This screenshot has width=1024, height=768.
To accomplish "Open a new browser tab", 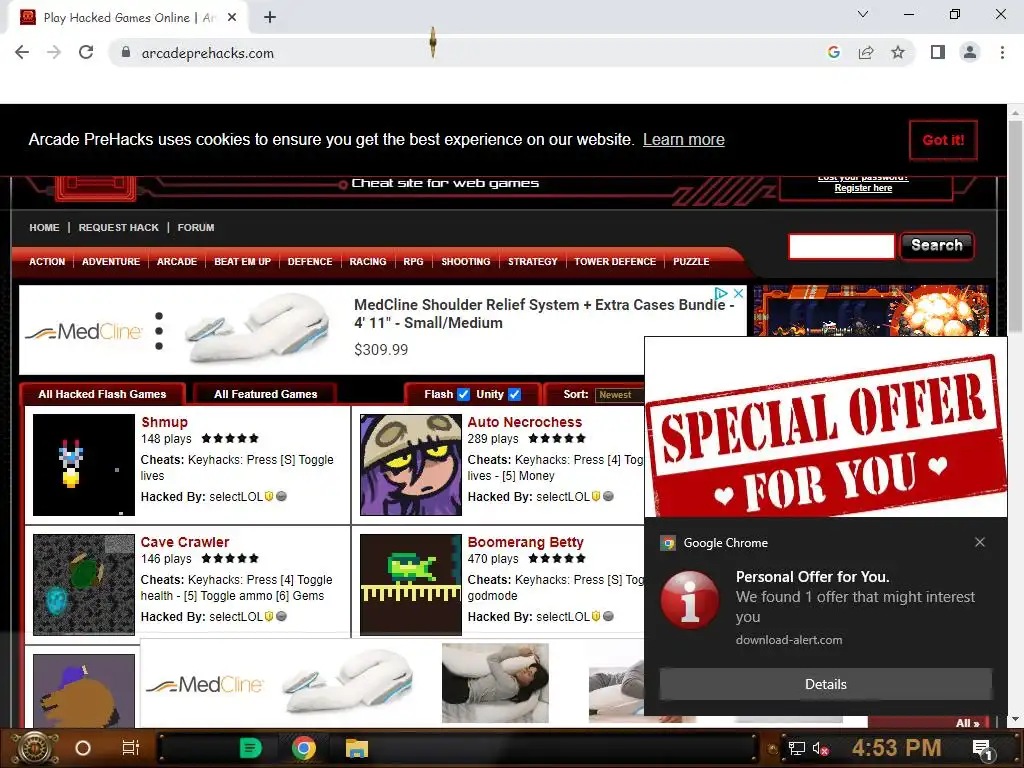I will (270, 18).
